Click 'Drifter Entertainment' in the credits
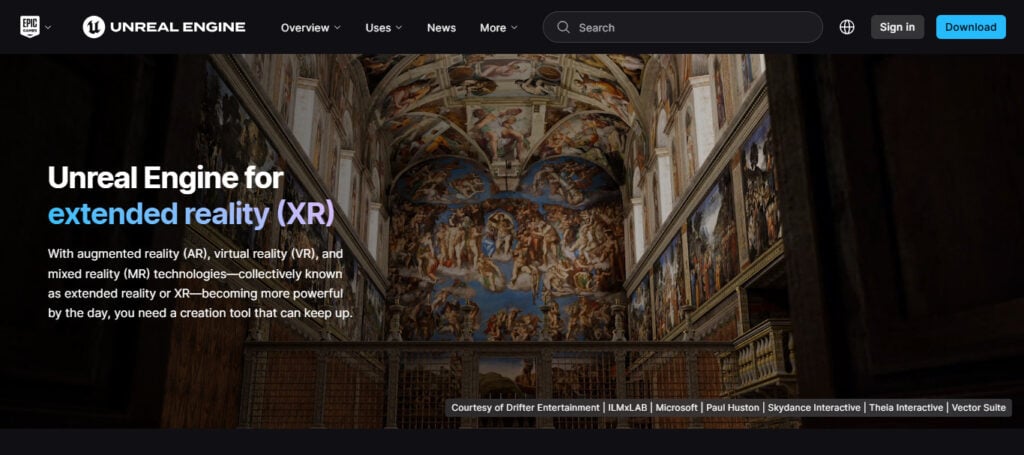The height and width of the screenshot is (455, 1024). point(551,407)
